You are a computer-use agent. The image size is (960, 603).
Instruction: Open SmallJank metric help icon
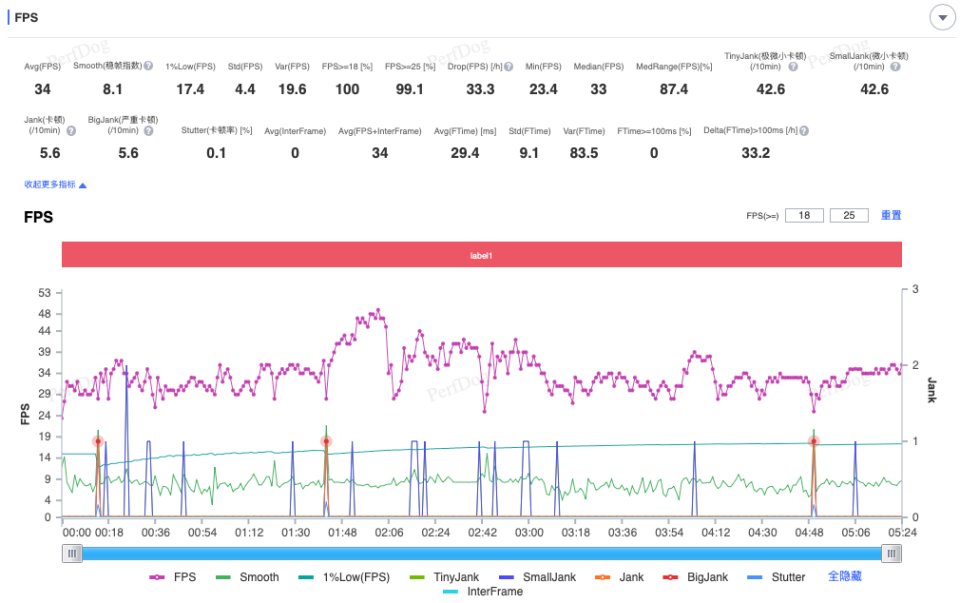coord(895,67)
